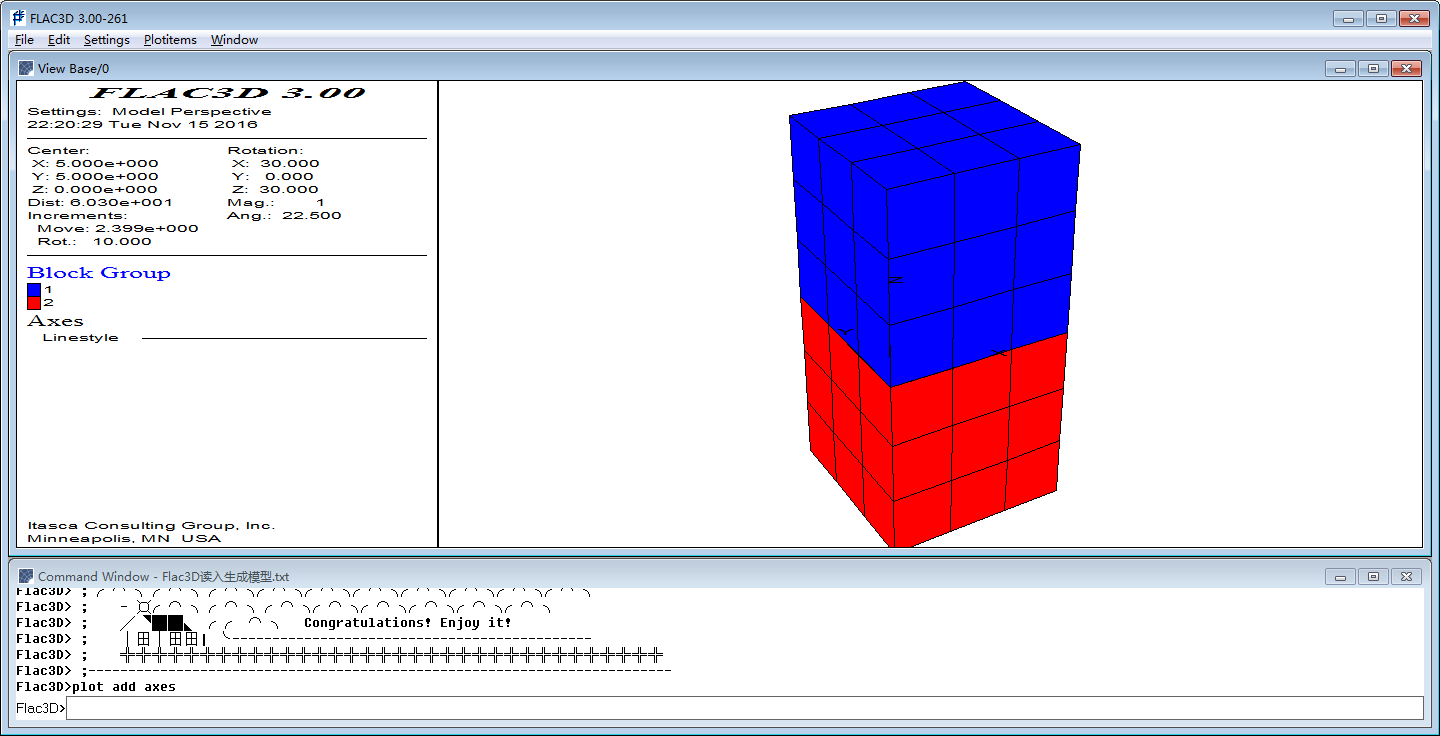1440x736 pixels.
Task: Click the blue swatch for block group 1
Action: 34,289
